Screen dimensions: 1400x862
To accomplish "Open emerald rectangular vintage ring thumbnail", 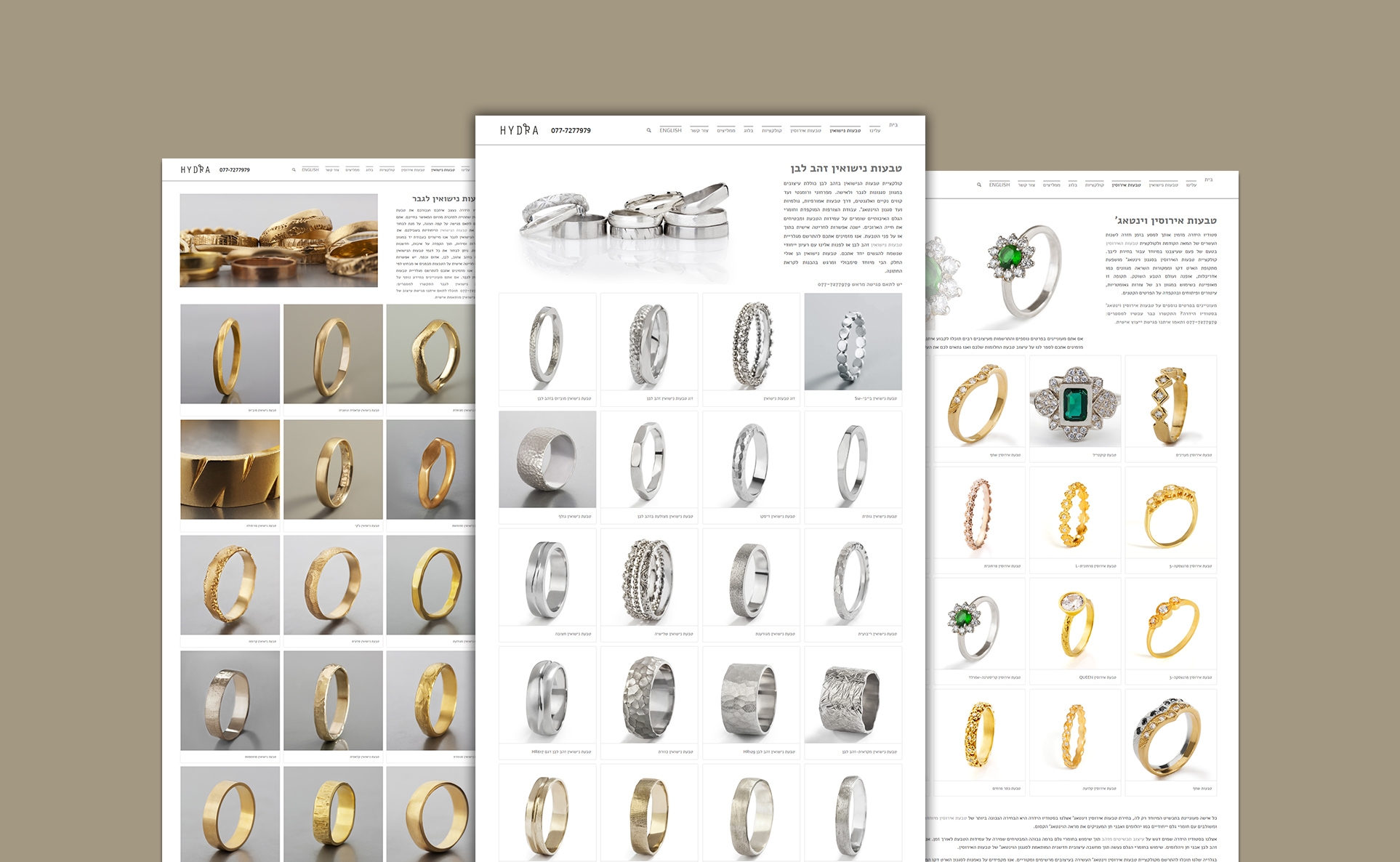I will click(1074, 402).
